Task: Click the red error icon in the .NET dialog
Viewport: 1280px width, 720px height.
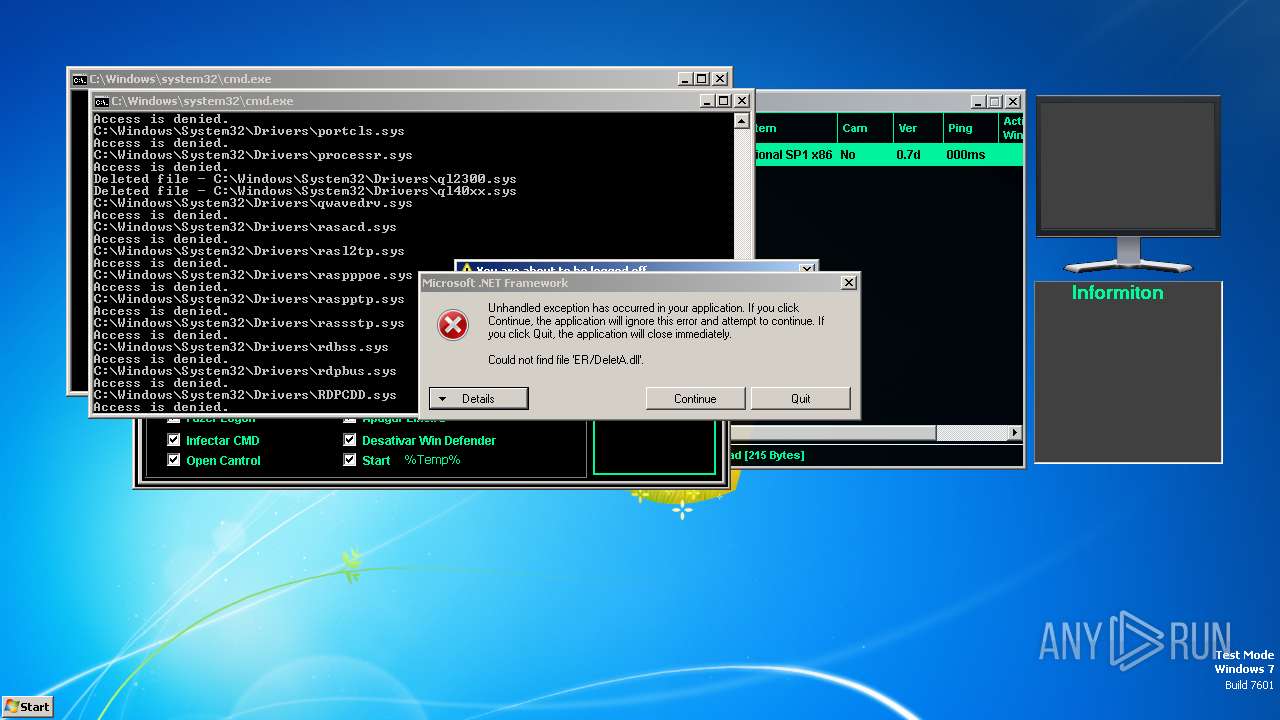Action: click(453, 324)
